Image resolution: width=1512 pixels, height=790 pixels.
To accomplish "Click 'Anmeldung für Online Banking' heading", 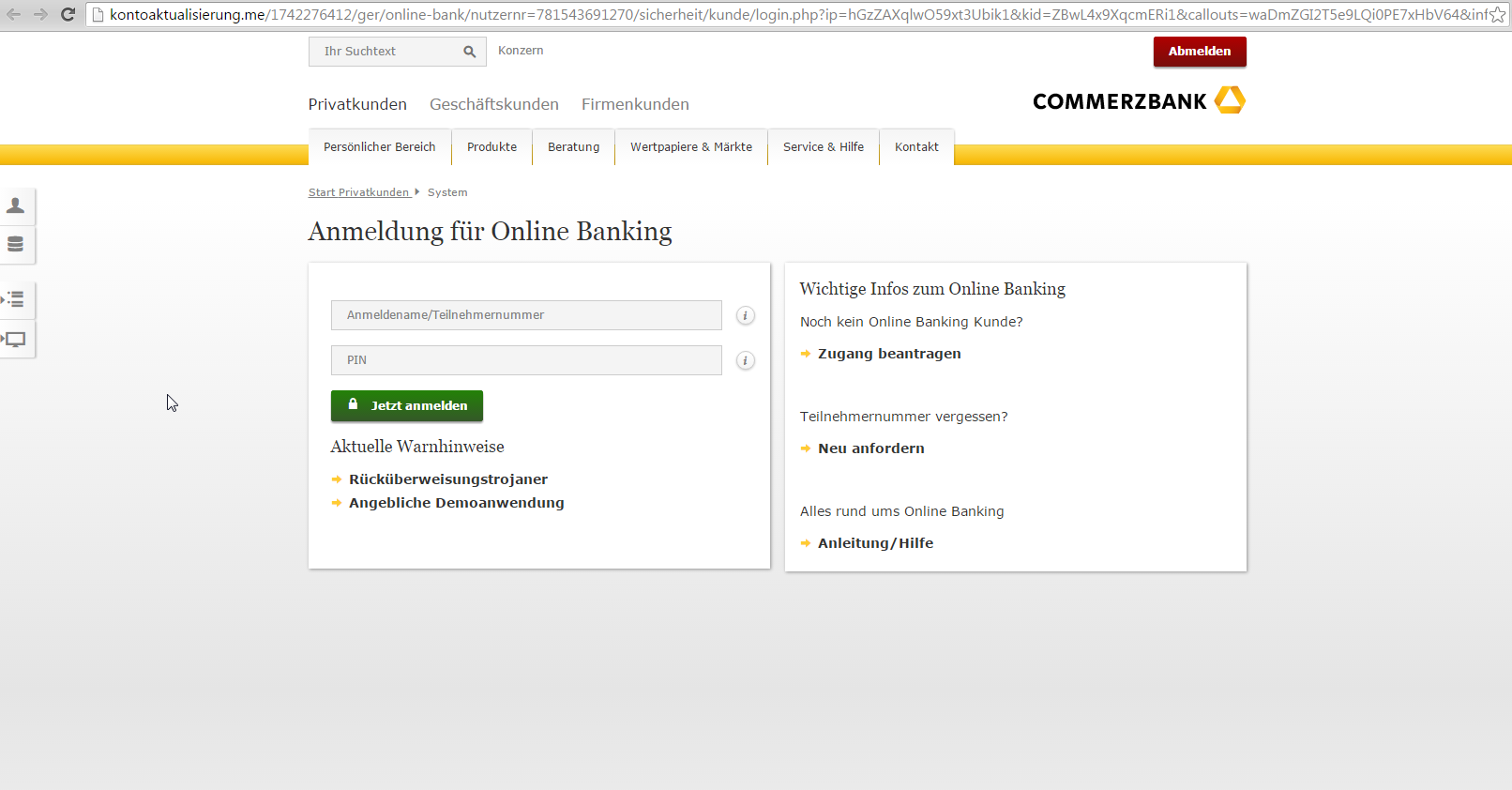I will (491, 232).
